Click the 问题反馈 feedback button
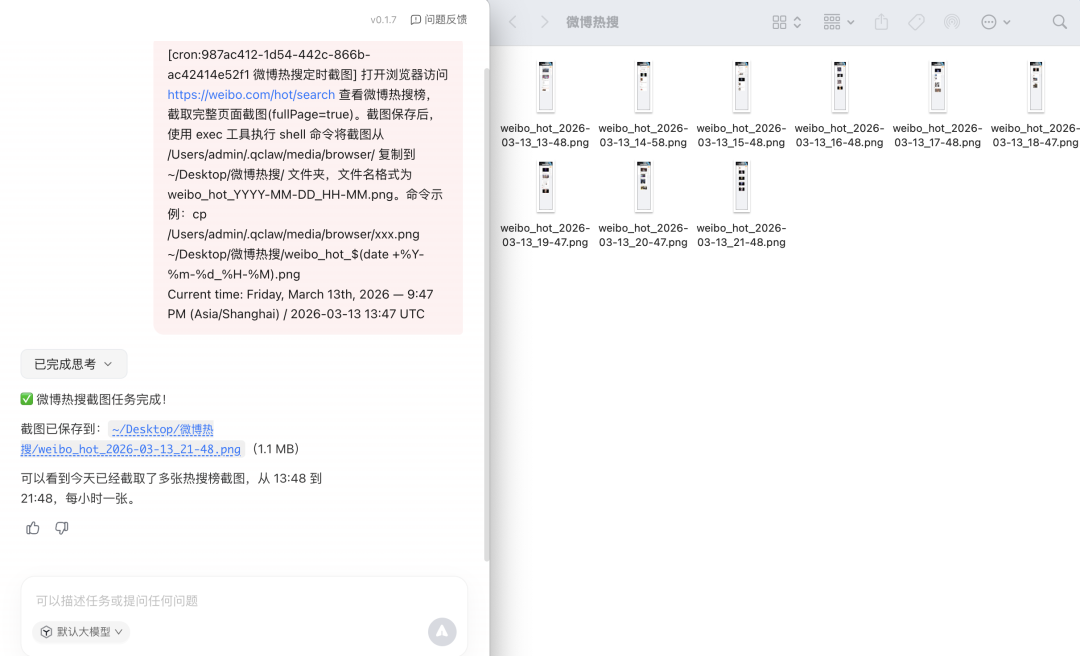Viewport: 1080px width, 656px height. tap(438, 20)
